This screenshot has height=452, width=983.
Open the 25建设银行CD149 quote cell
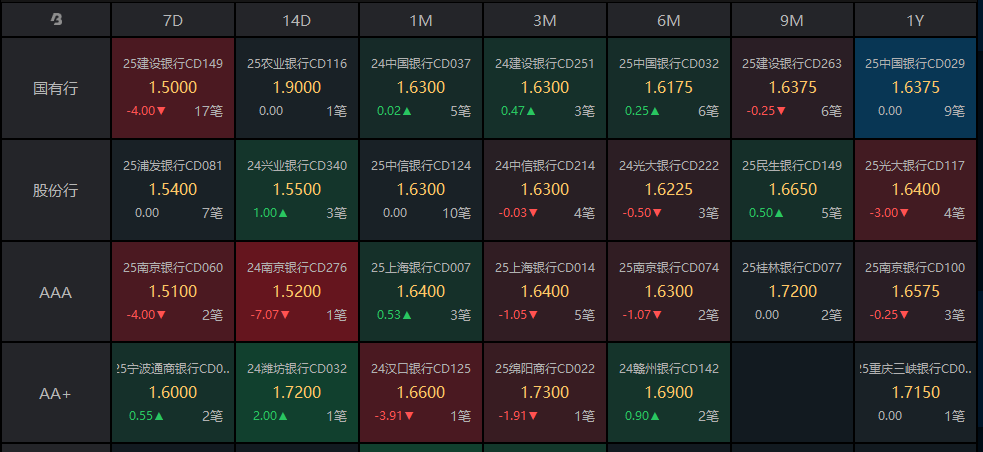pos(173,88)
